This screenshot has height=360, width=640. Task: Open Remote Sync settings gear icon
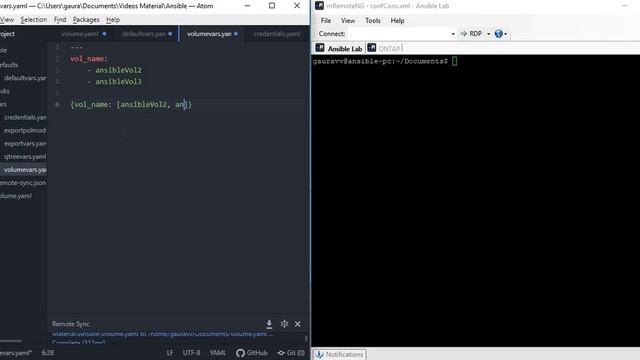284,324
